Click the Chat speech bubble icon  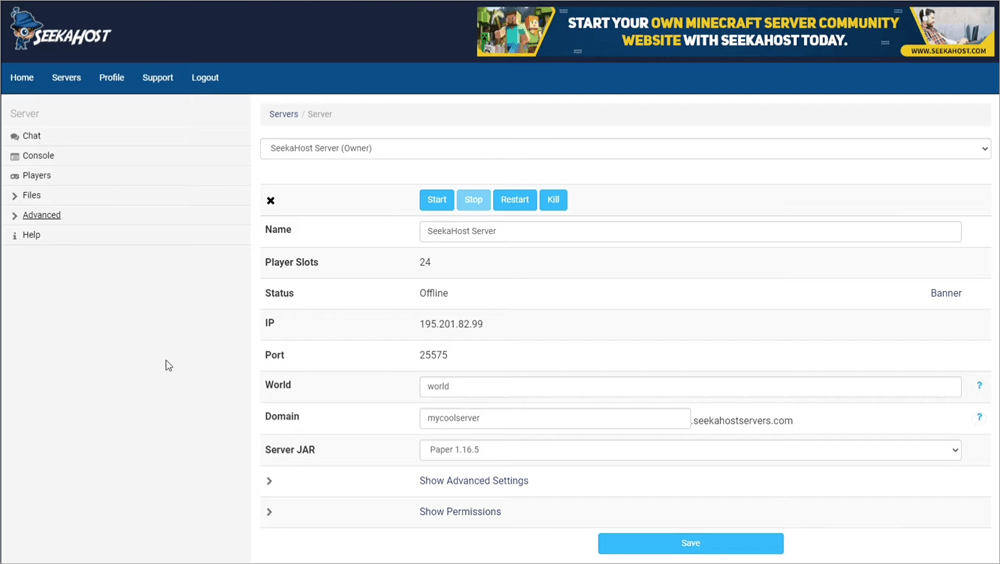(x=15, y=137)
